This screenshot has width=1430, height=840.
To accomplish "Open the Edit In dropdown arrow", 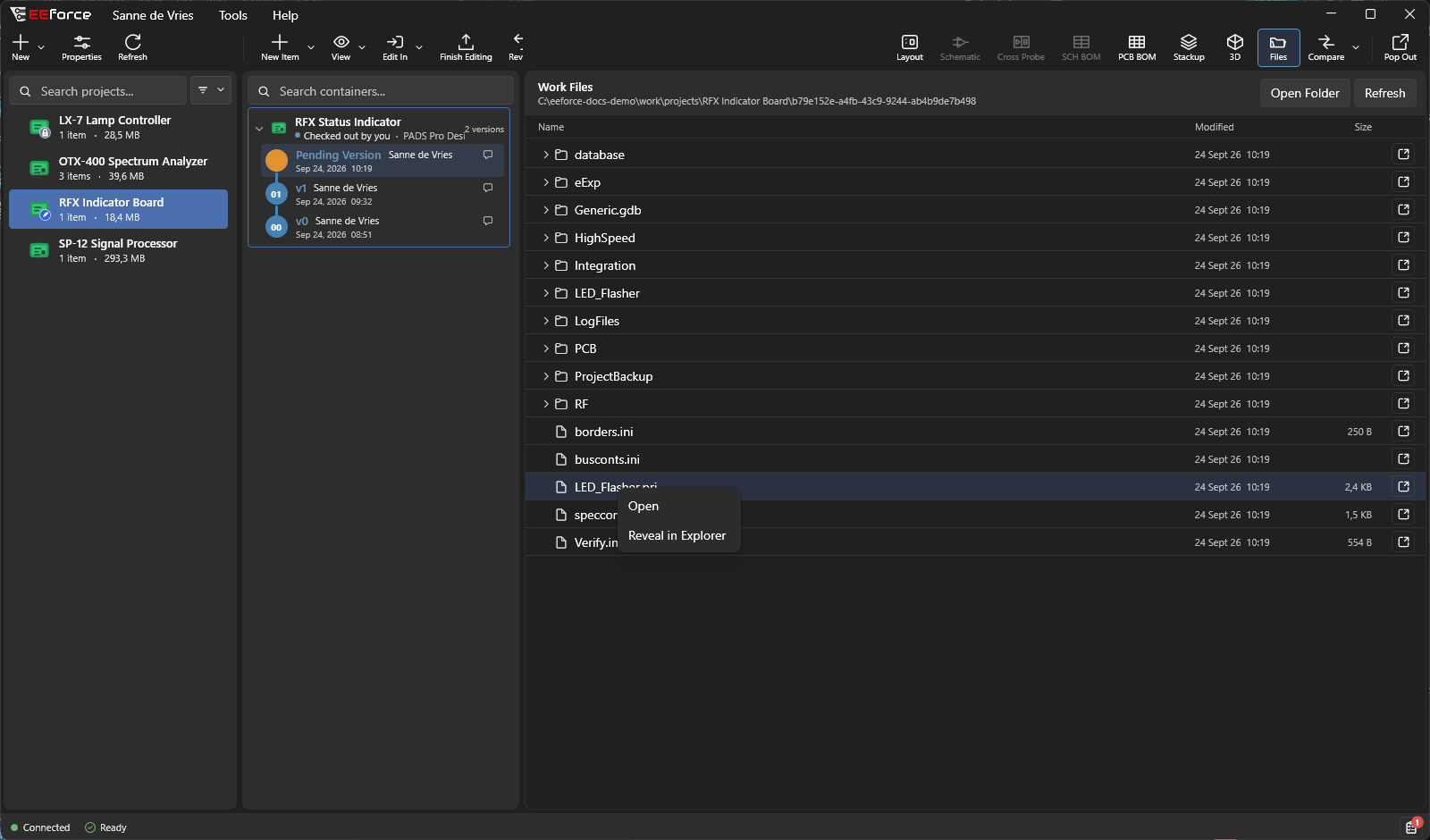I will tap(419, 47).
